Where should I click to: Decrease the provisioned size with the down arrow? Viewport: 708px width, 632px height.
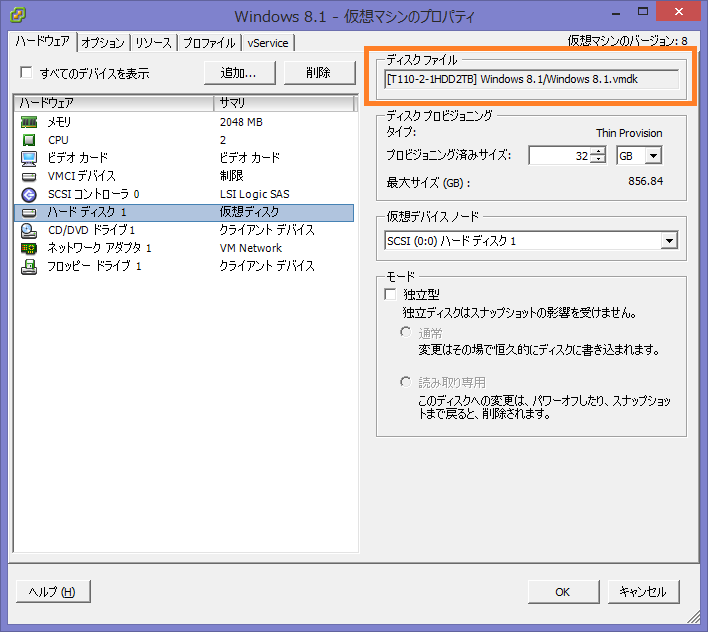598,160
